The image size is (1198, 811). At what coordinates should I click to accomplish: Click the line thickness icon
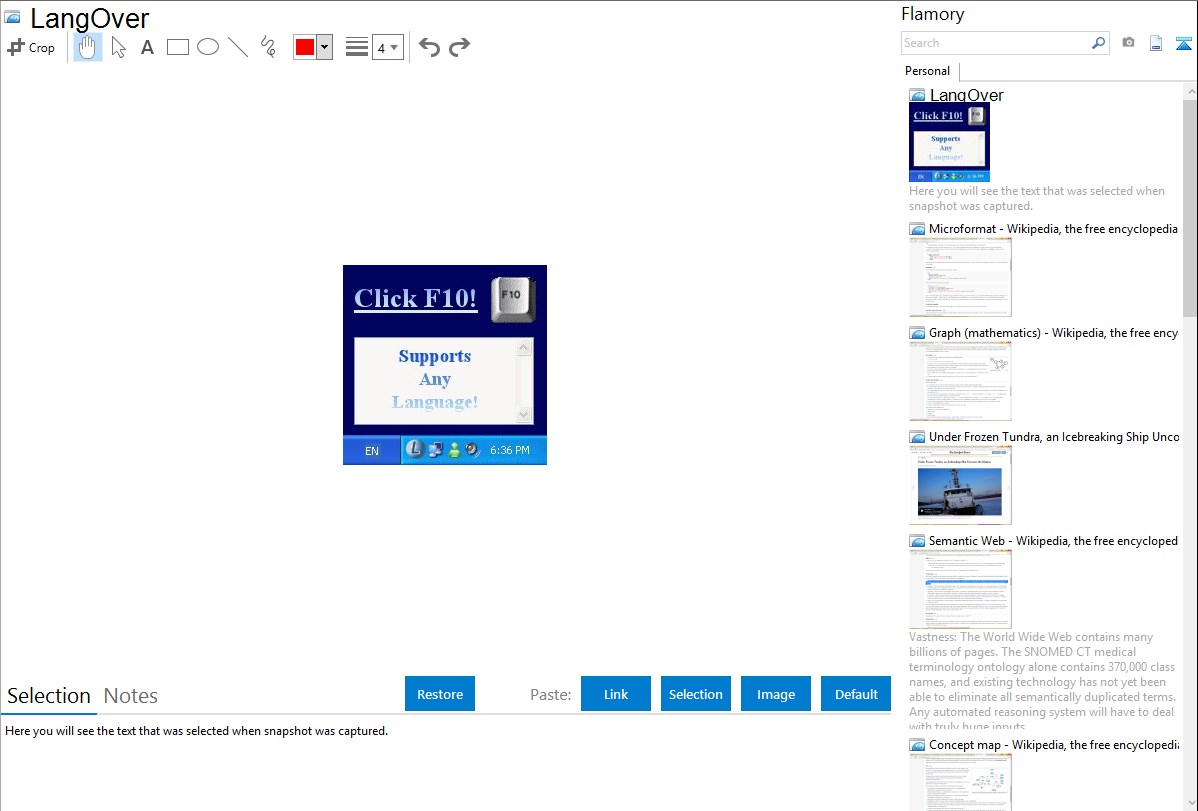click(x=357, y=47)
